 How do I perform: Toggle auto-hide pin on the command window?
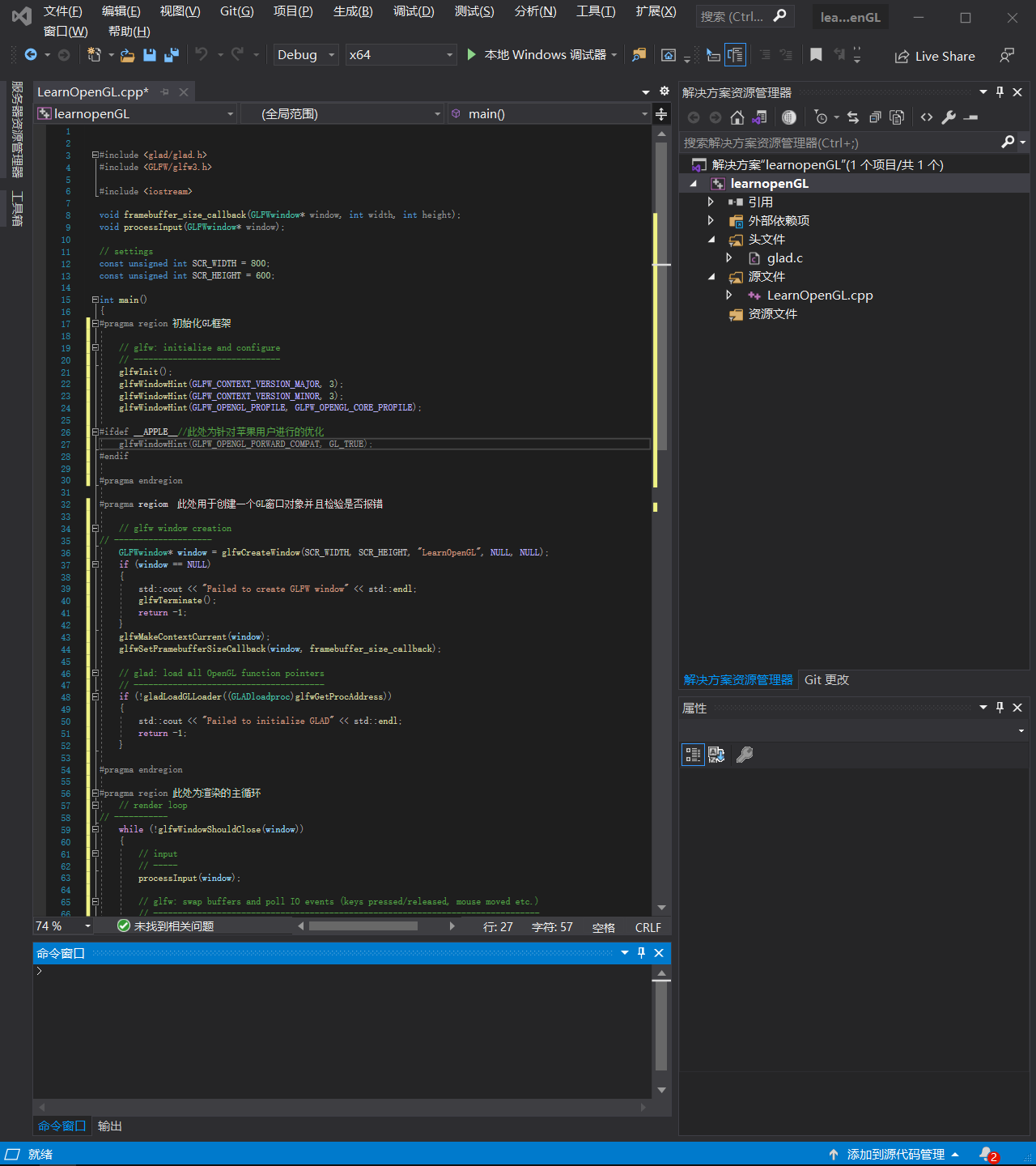[641, 953]
